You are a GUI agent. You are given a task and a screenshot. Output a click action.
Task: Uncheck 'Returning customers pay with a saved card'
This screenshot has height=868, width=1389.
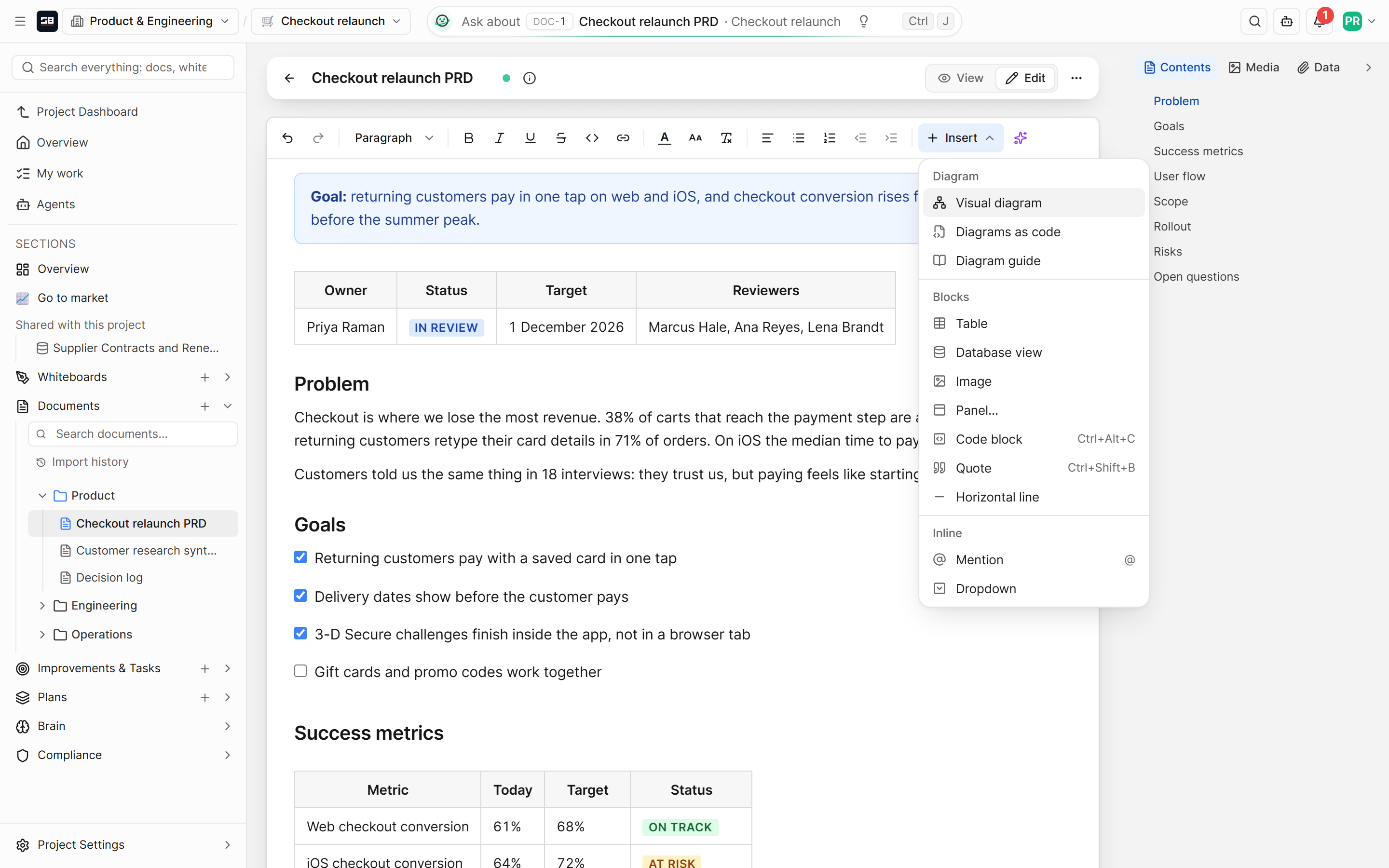300,557
